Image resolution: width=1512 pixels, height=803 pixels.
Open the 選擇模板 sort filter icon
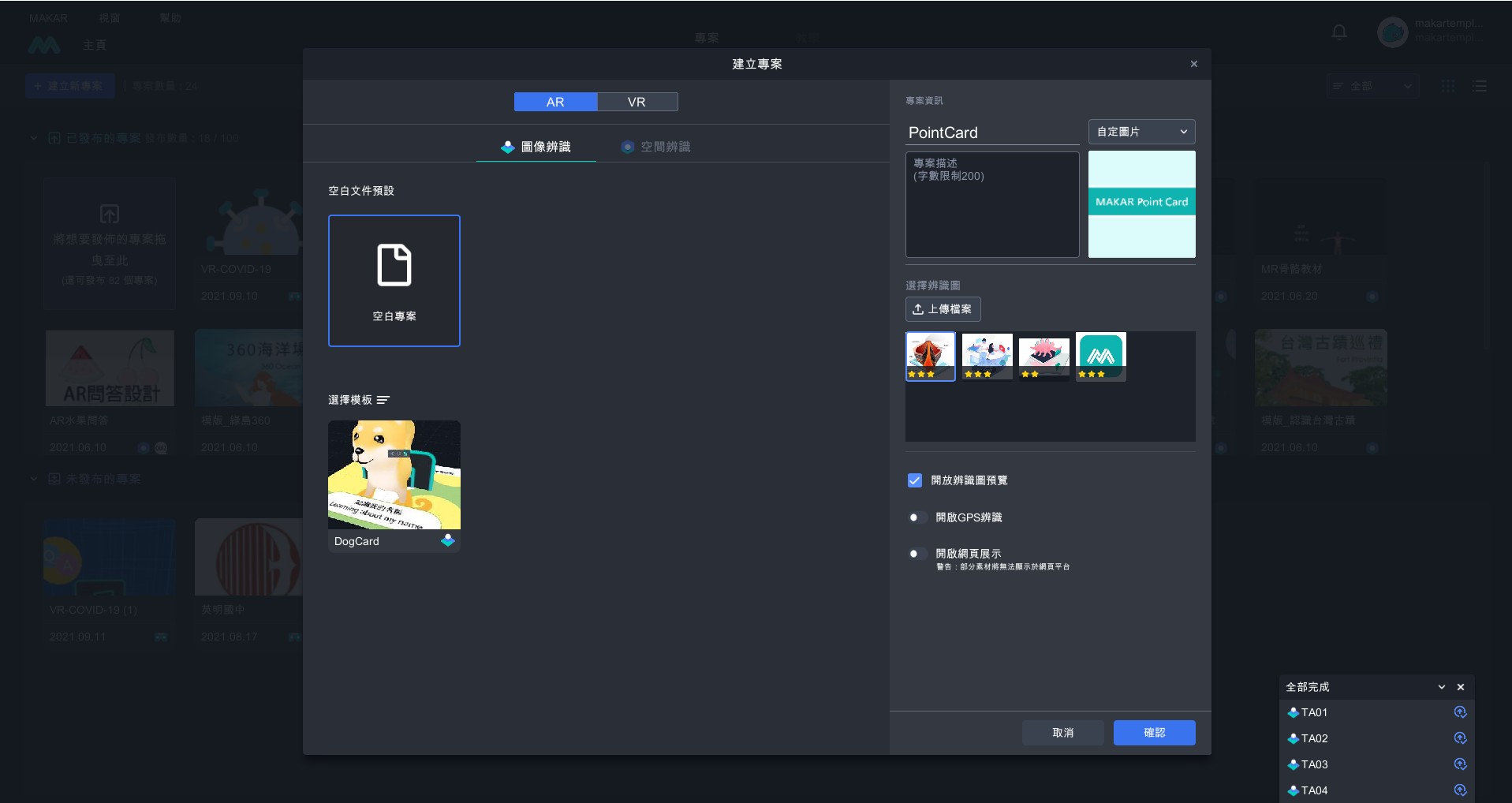[383, 400]
